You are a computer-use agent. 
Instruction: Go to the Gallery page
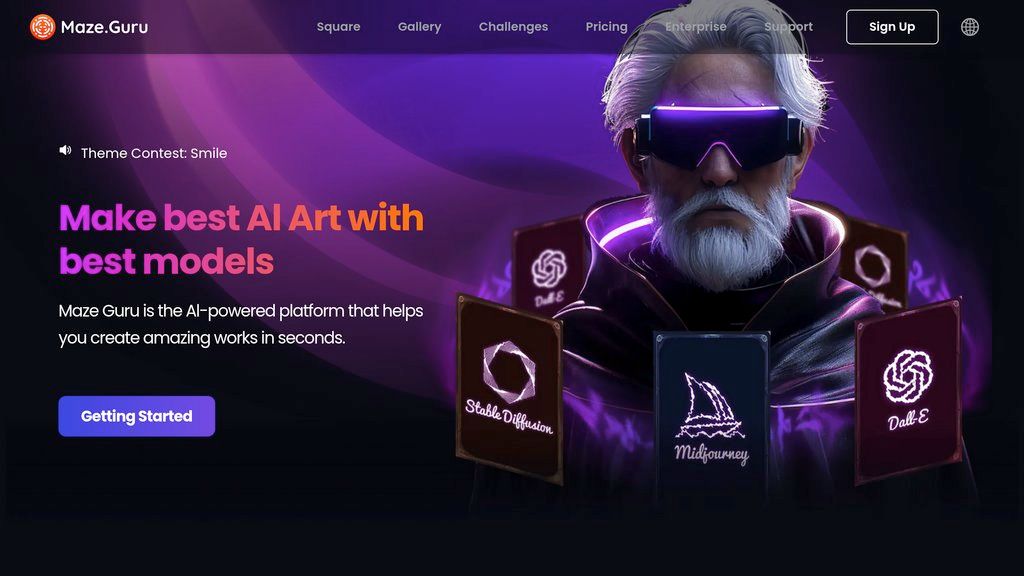click(419, 27)
